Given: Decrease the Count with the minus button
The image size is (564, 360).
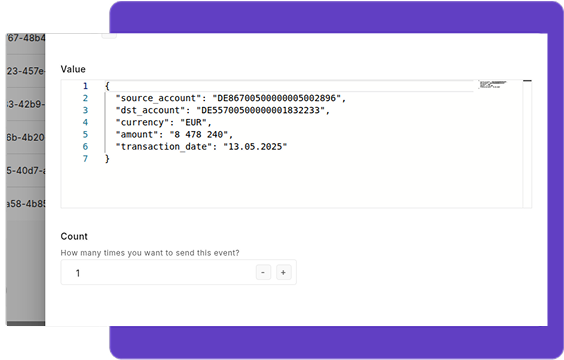Looking at the screenshot, I should [263, 273].
